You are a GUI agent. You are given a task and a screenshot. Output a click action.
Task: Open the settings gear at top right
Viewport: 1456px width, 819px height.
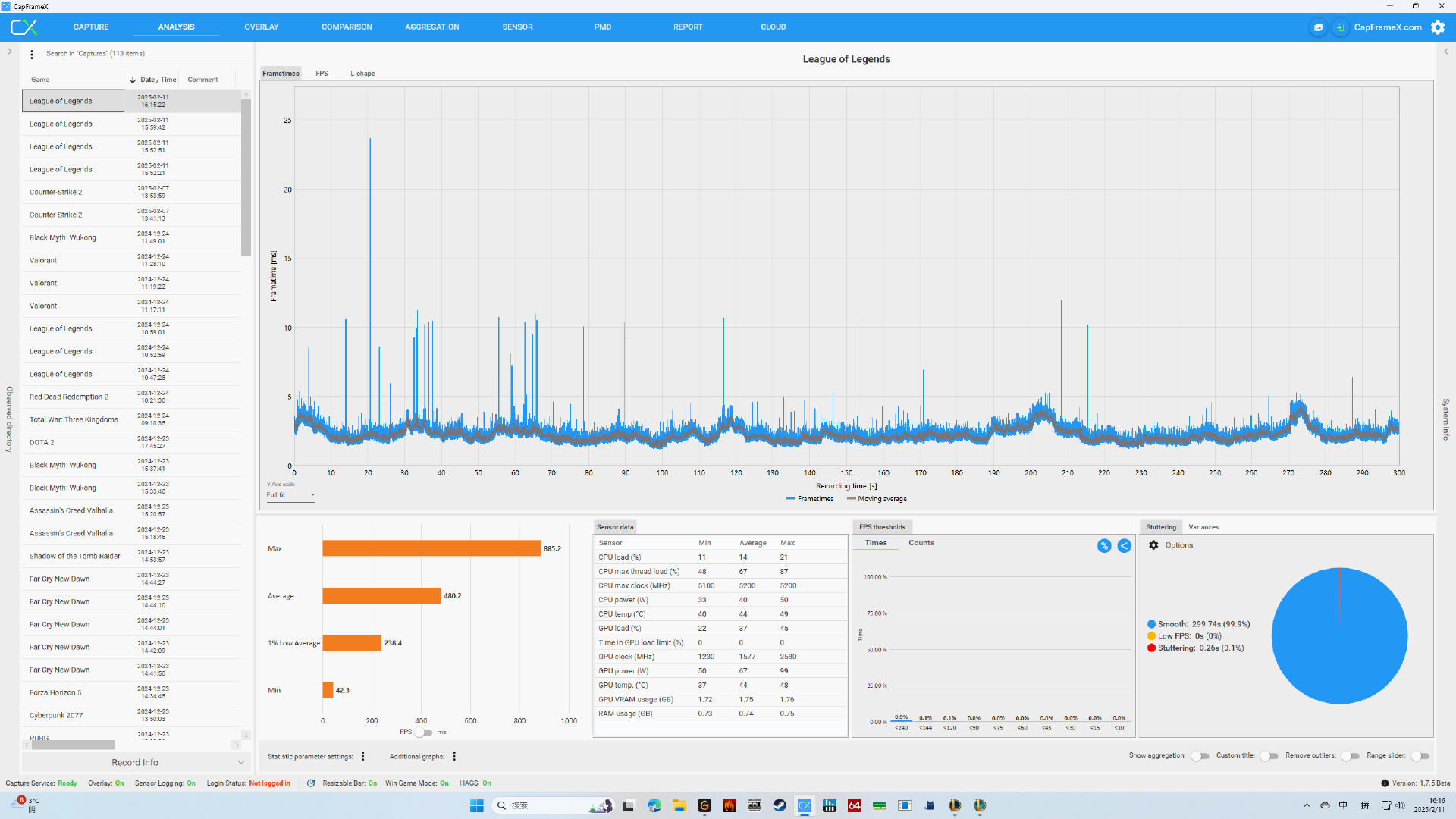point(1438,27)
